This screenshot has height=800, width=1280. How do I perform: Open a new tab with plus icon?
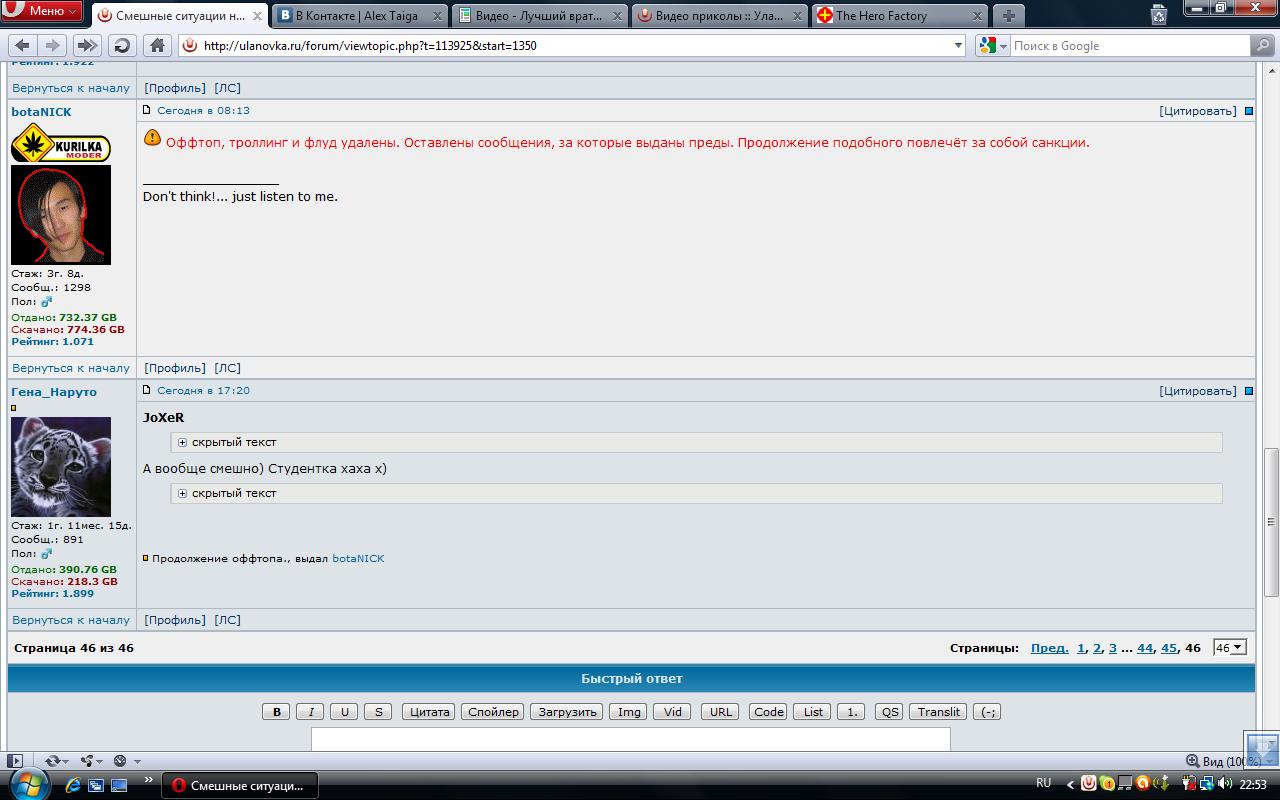[1008, 15]
